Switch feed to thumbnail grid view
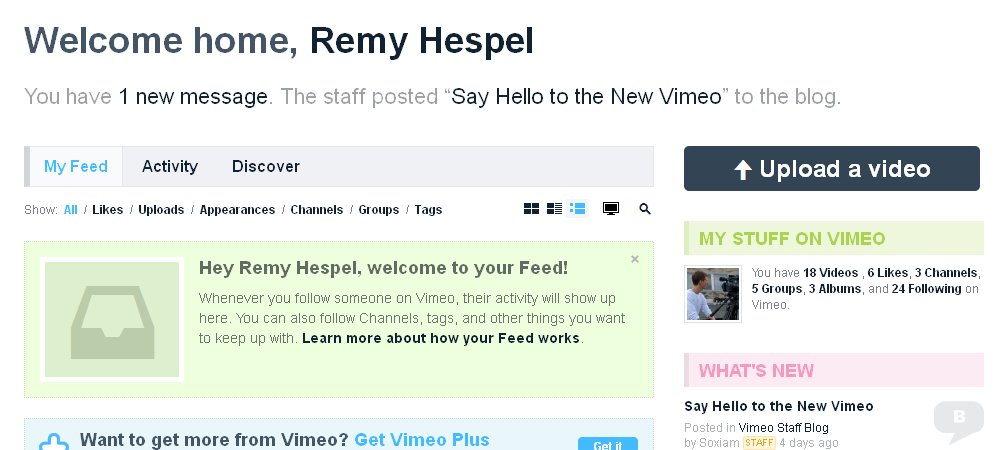Image resolution: width=1008 pixels, height=450 pixels. pos(531,209)
